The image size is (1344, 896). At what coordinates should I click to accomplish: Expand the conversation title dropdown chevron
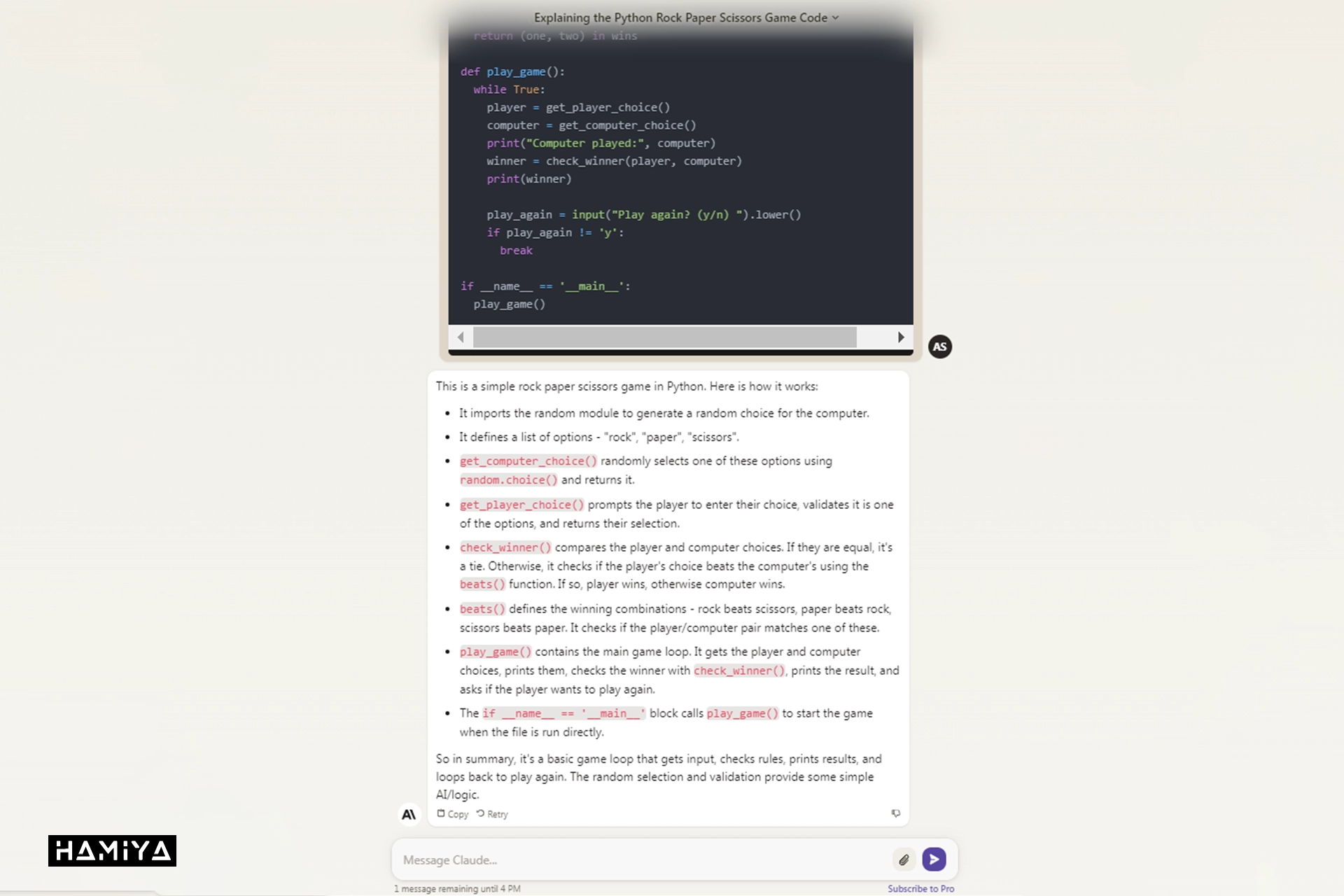[835, 18]
